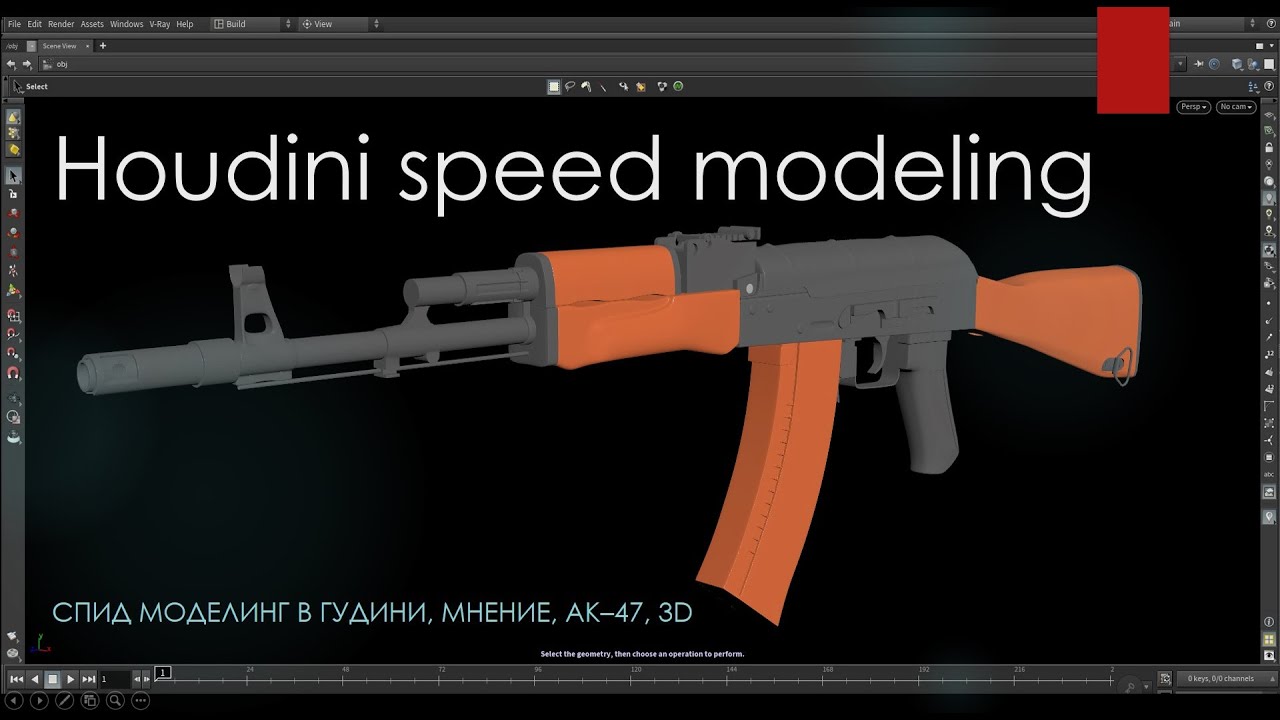Enable box selection mode
This screenshot has height=720, width=1280.
click(554, 87)
